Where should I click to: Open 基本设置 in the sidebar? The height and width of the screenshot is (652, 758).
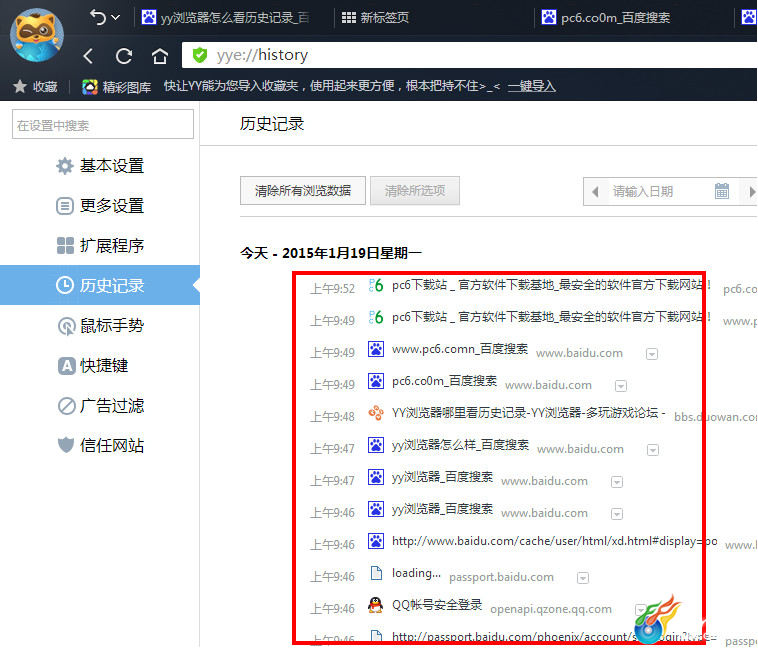pos(100,166)
